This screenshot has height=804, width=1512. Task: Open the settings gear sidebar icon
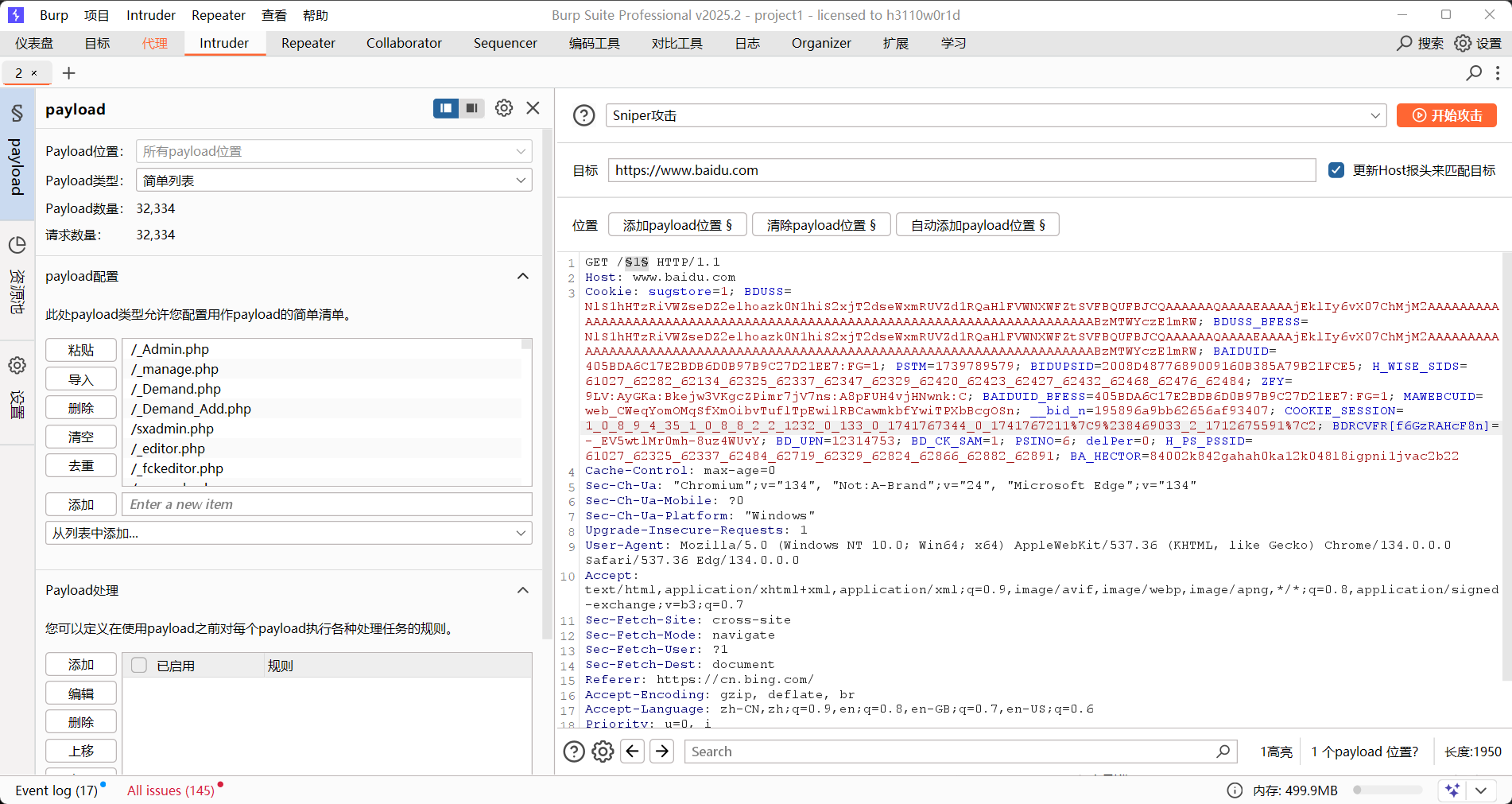coord(17,365)
